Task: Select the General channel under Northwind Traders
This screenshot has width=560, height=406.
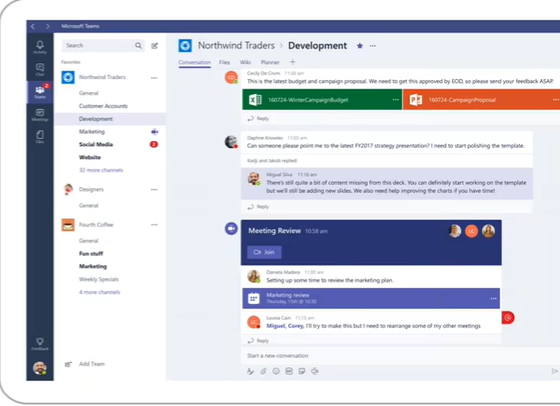Action: [89, 93]
